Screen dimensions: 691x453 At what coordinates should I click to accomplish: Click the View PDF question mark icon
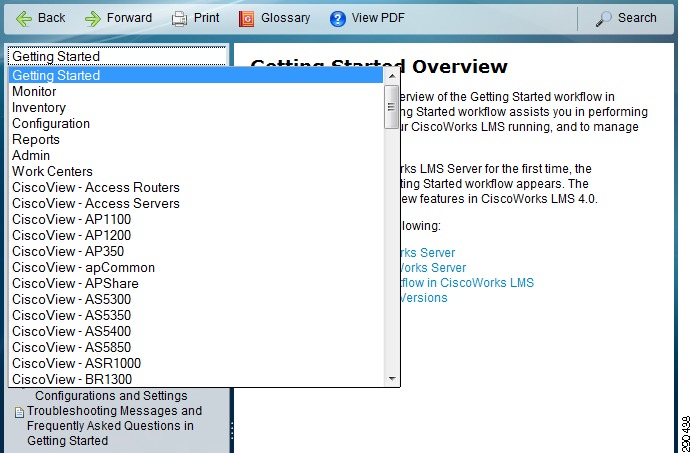tap(338, 19)
